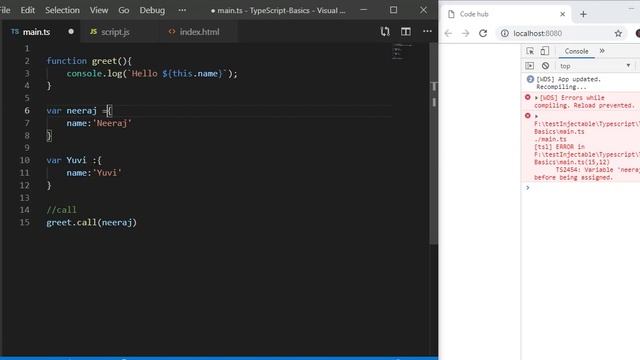Go forward in the browser

pos(465,33)
